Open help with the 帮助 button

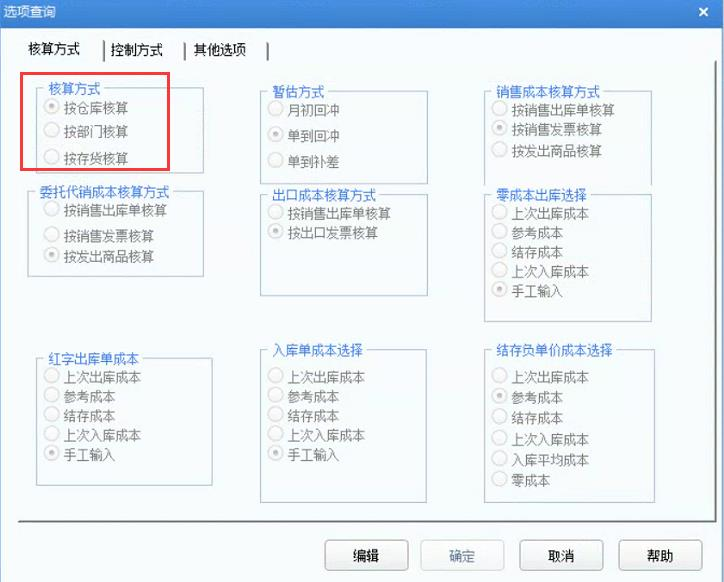click(x=660, y=556)
